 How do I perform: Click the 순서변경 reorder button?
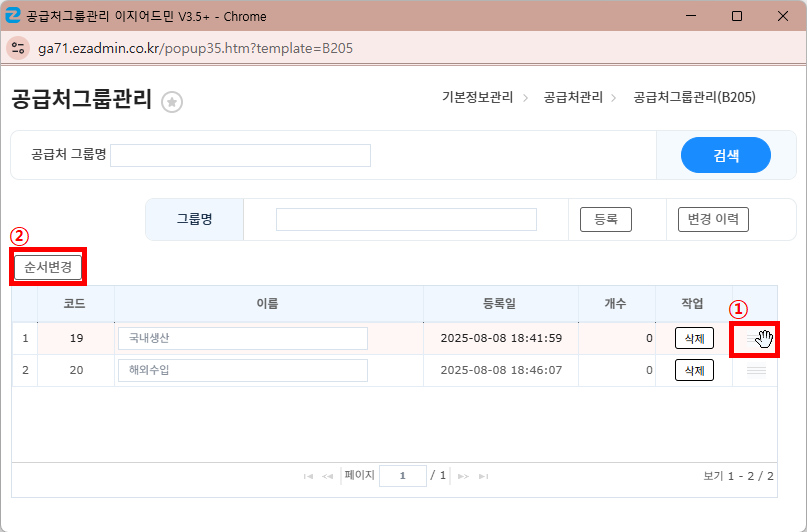pos(48,267)
